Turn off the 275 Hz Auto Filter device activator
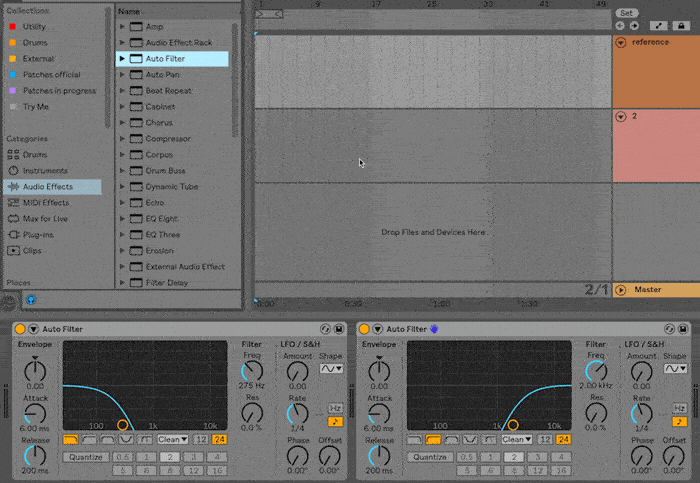Screen dimensions: 700x483 point(20,329)
